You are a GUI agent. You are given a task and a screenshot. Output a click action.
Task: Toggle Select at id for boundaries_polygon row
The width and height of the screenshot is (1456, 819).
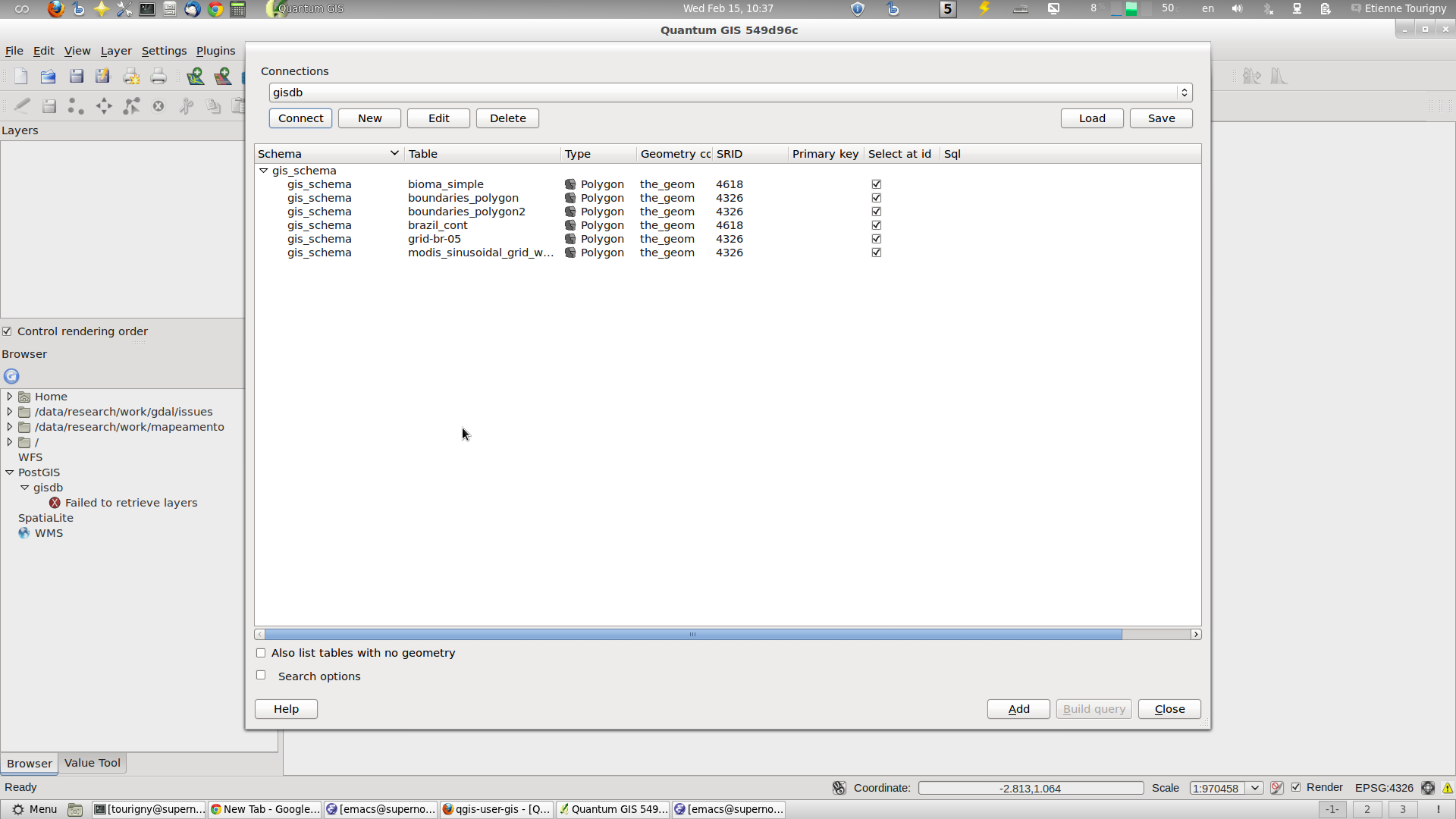[877, 198]
